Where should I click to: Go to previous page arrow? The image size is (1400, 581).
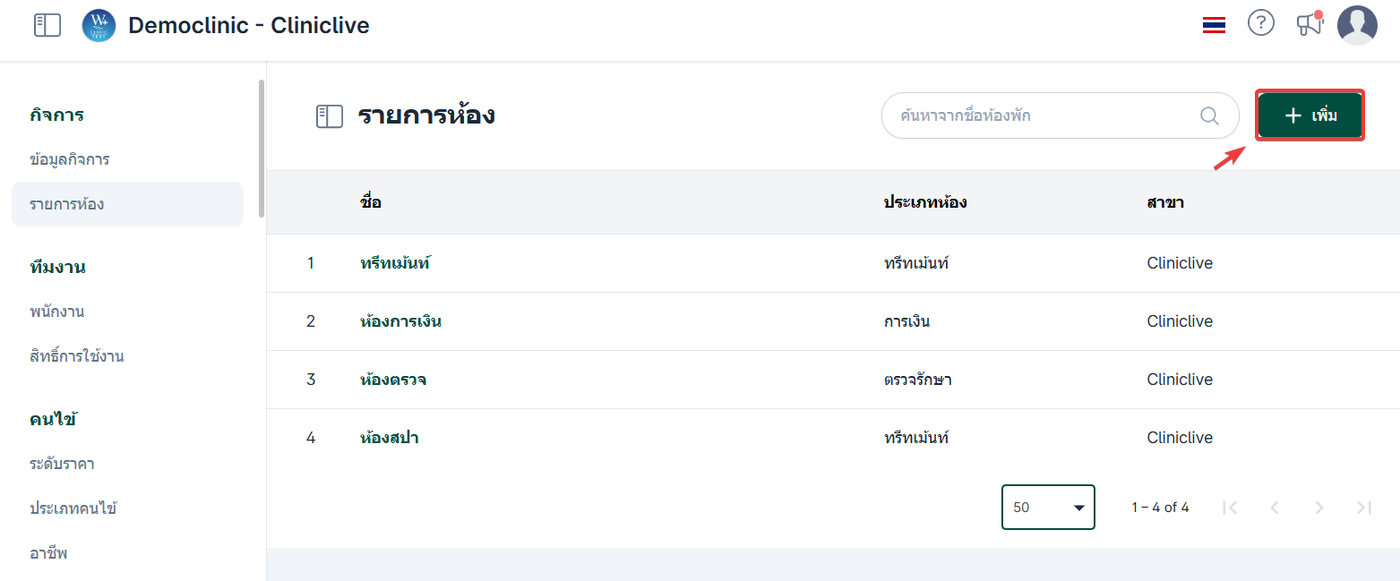[x=1274, y=508]
